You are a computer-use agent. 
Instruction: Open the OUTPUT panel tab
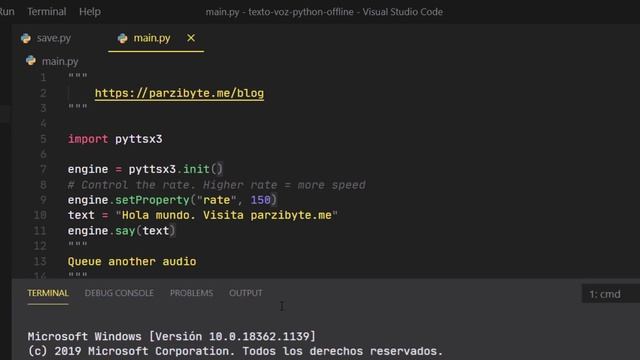pyautogui.click(x=246, y=293)
